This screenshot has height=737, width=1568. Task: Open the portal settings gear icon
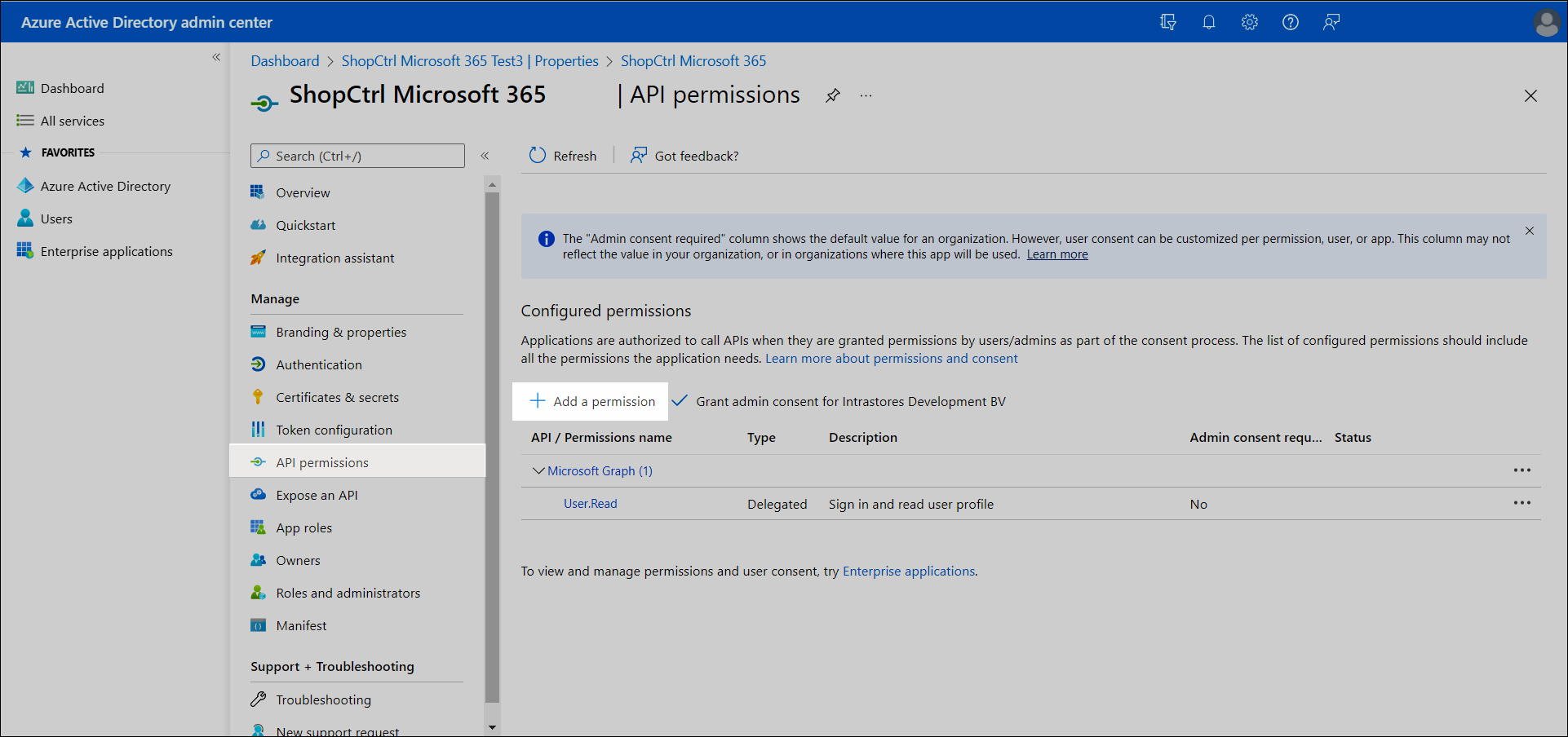point(1250,22)
